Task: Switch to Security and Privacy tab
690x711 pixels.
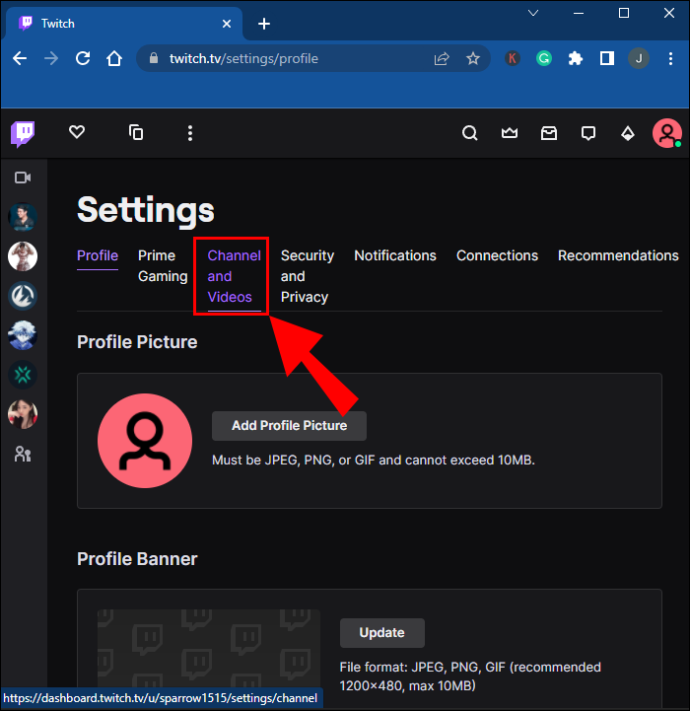Action: tap(307, 276)
